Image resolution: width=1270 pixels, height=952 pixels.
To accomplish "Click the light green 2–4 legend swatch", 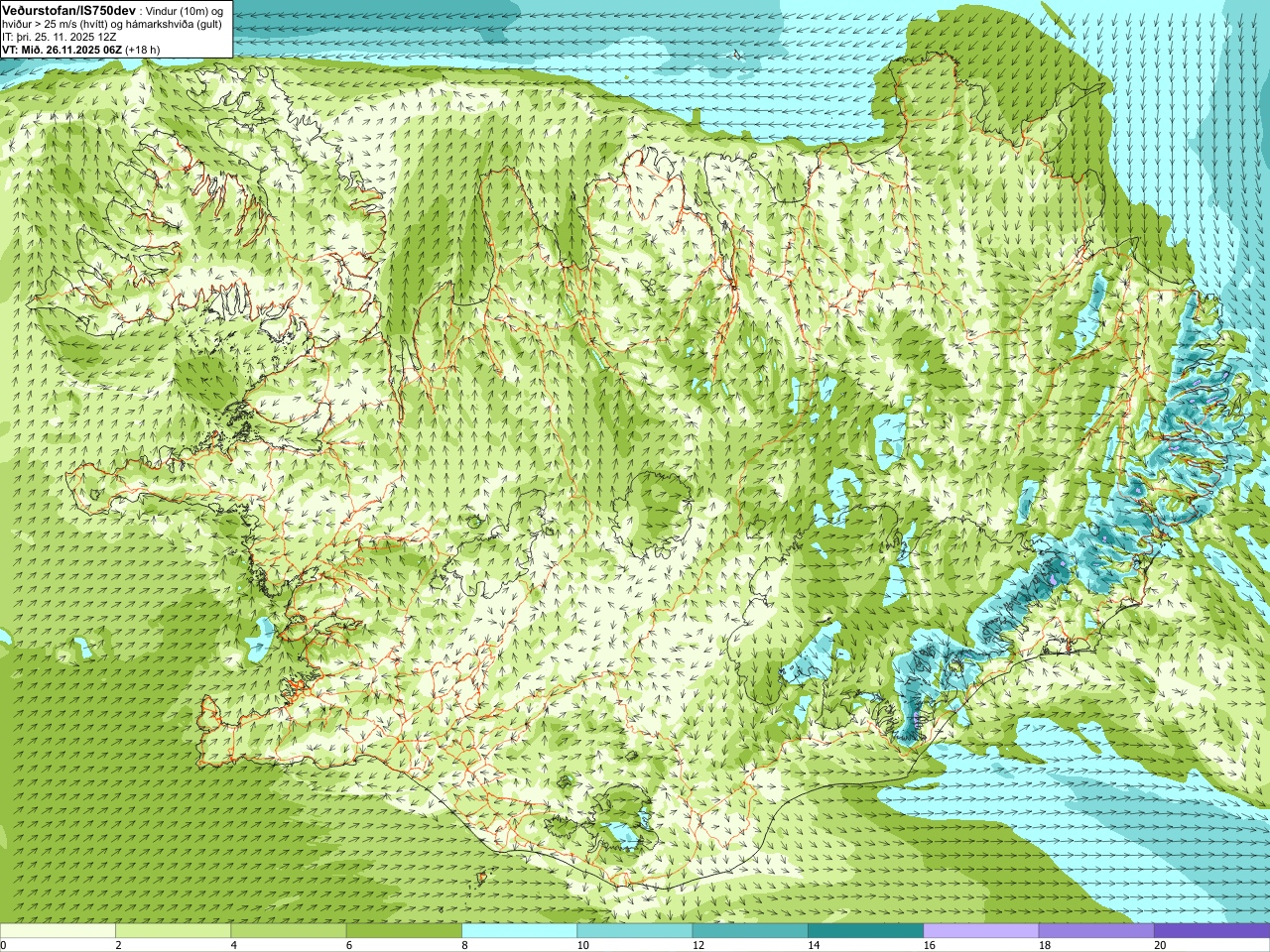I will tap(173, 931).
